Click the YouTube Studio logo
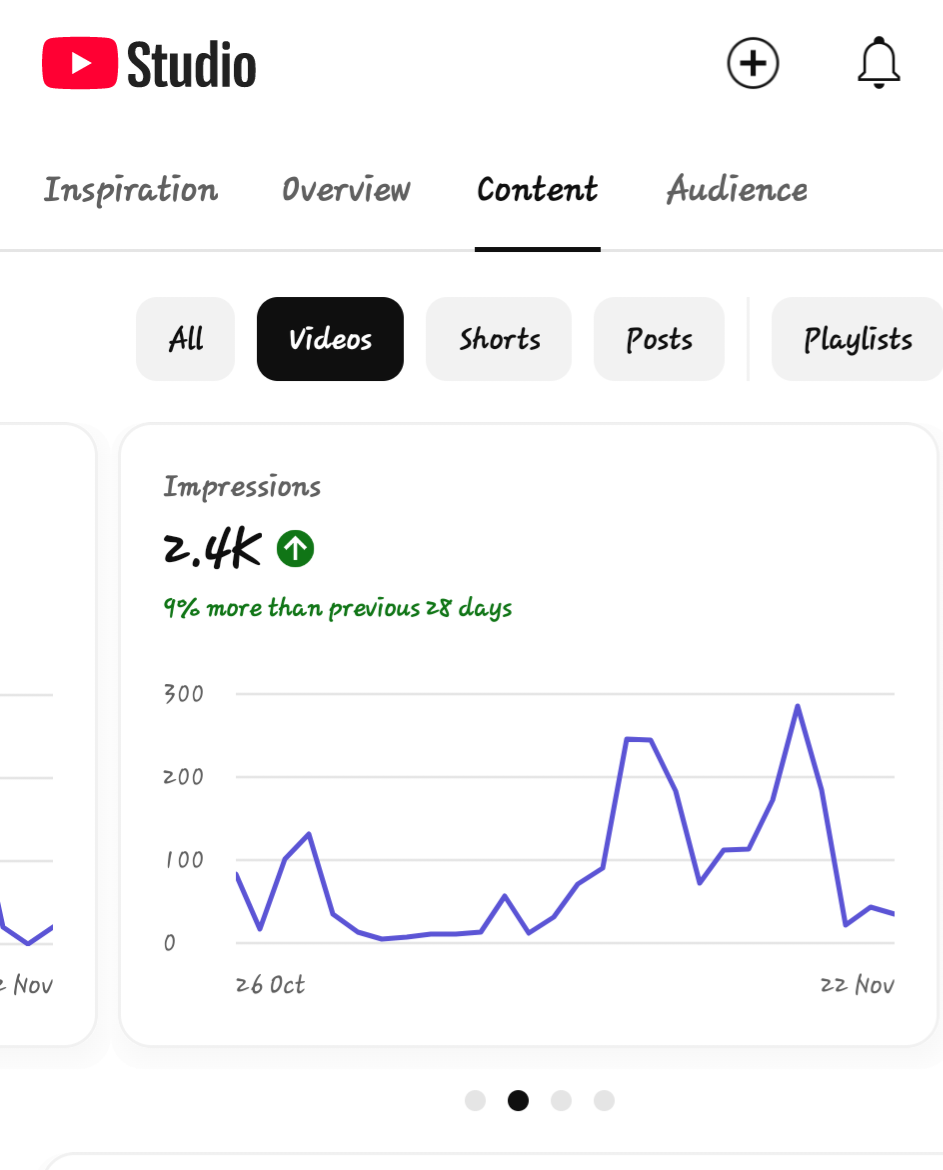 149,64
